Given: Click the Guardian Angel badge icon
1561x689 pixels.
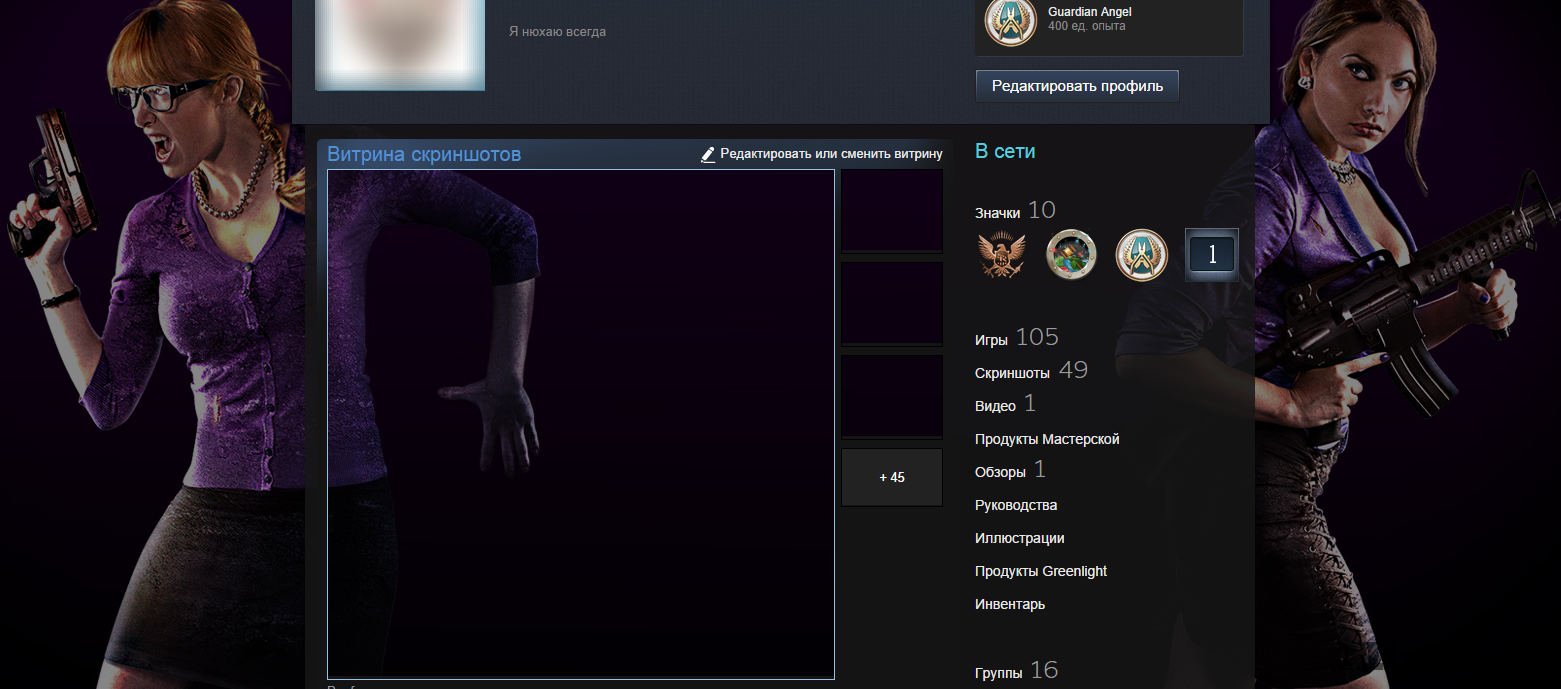Looking at the screenshot, I should pyautogui.click(x=1010, y=21).
